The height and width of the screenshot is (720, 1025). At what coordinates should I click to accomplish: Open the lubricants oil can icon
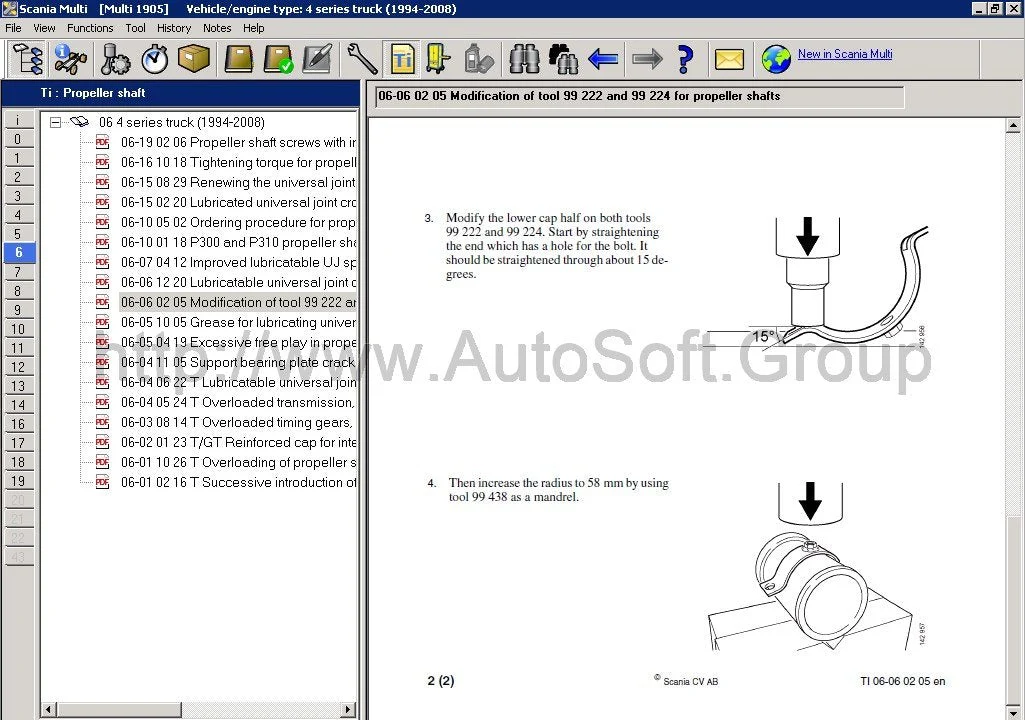pos(479,58)
